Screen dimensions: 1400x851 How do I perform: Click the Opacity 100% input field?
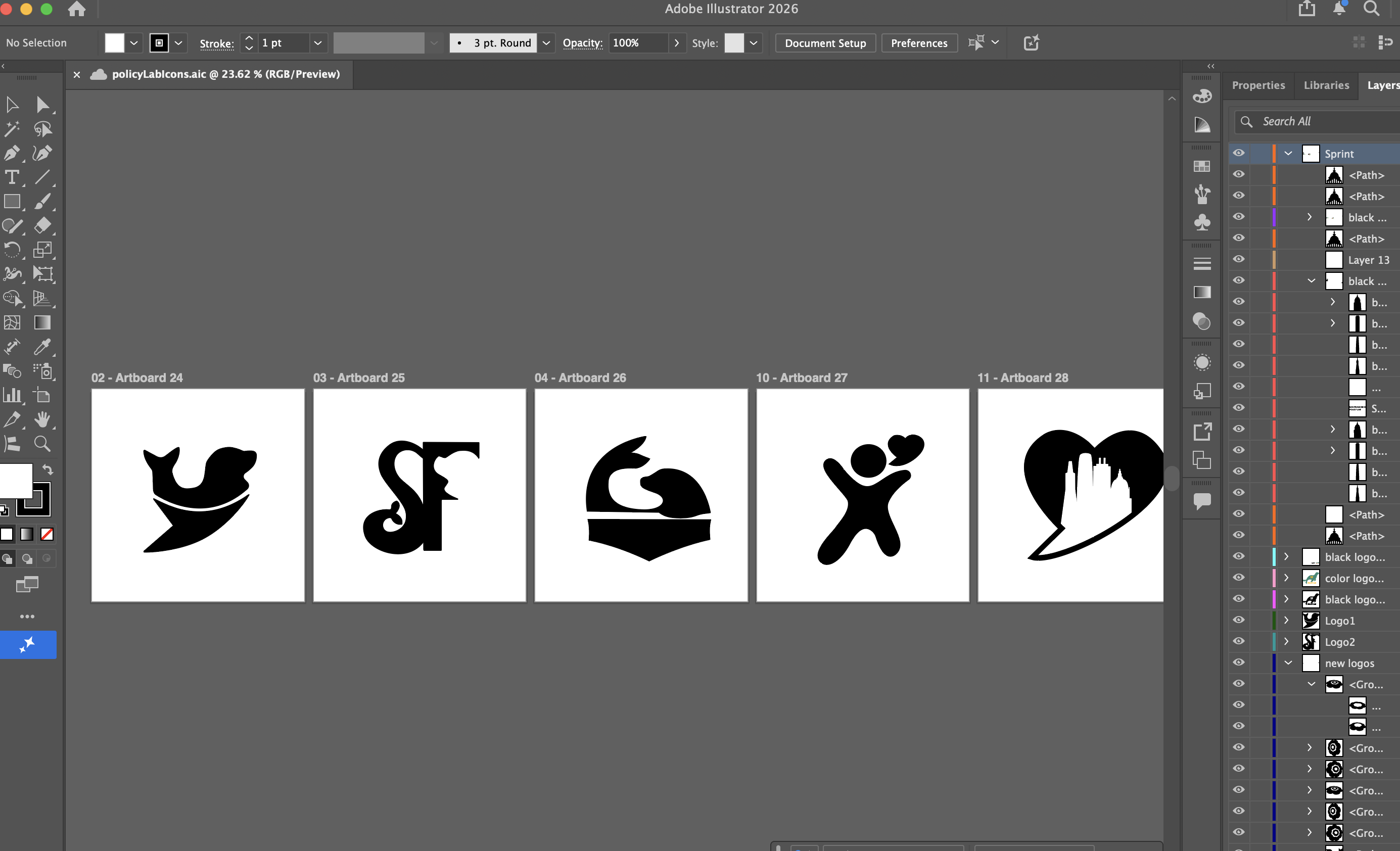point(638,43)
